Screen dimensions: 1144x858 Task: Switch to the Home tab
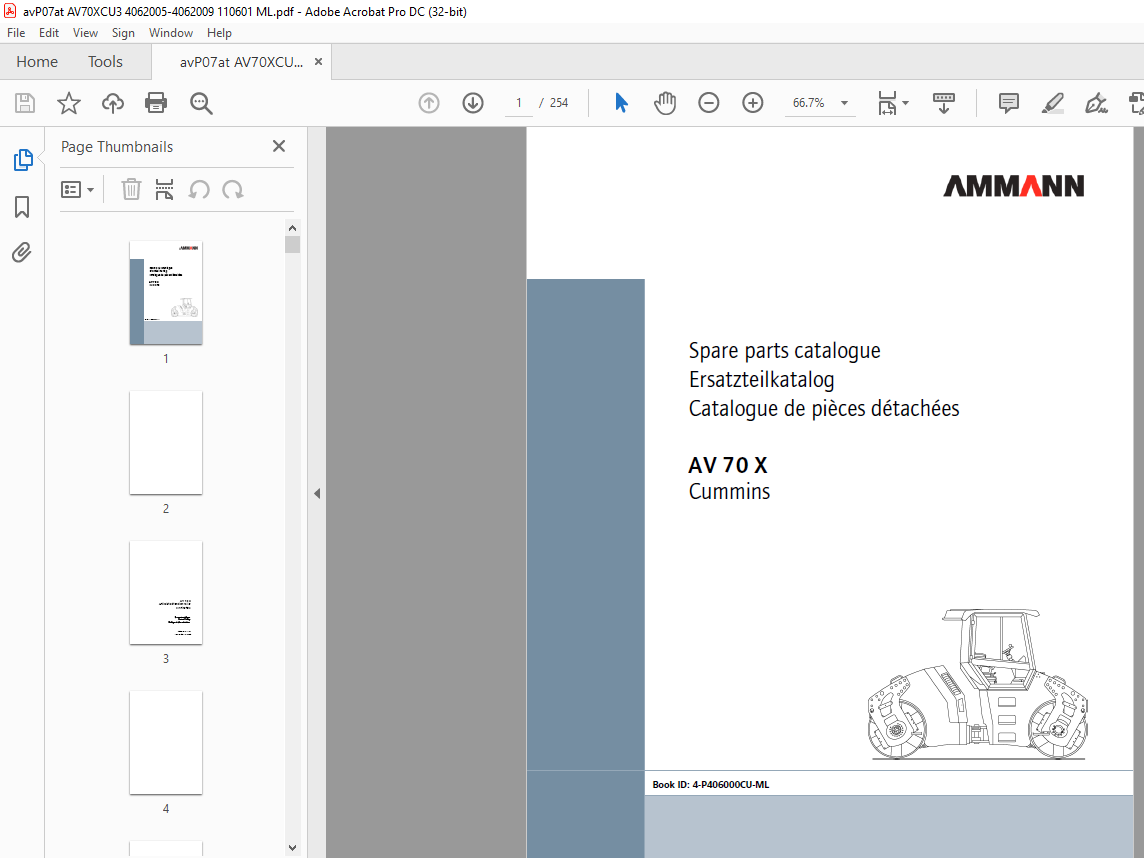point(37,62)
